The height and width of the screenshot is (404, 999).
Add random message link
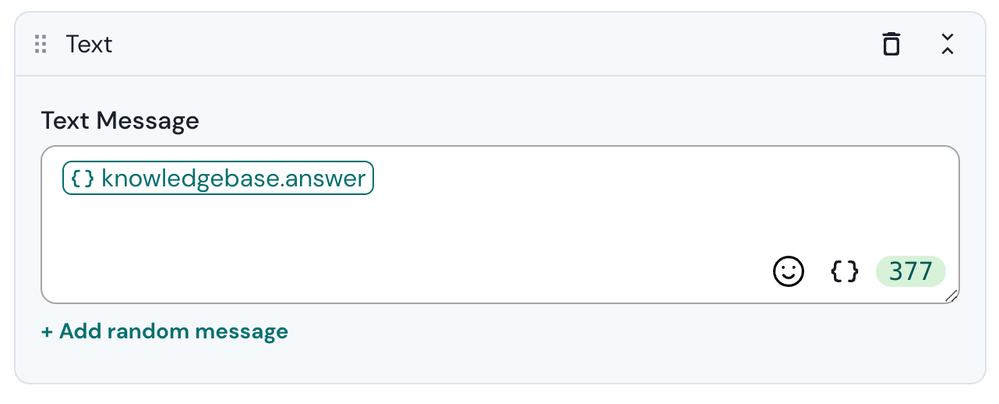pos(164,331)
